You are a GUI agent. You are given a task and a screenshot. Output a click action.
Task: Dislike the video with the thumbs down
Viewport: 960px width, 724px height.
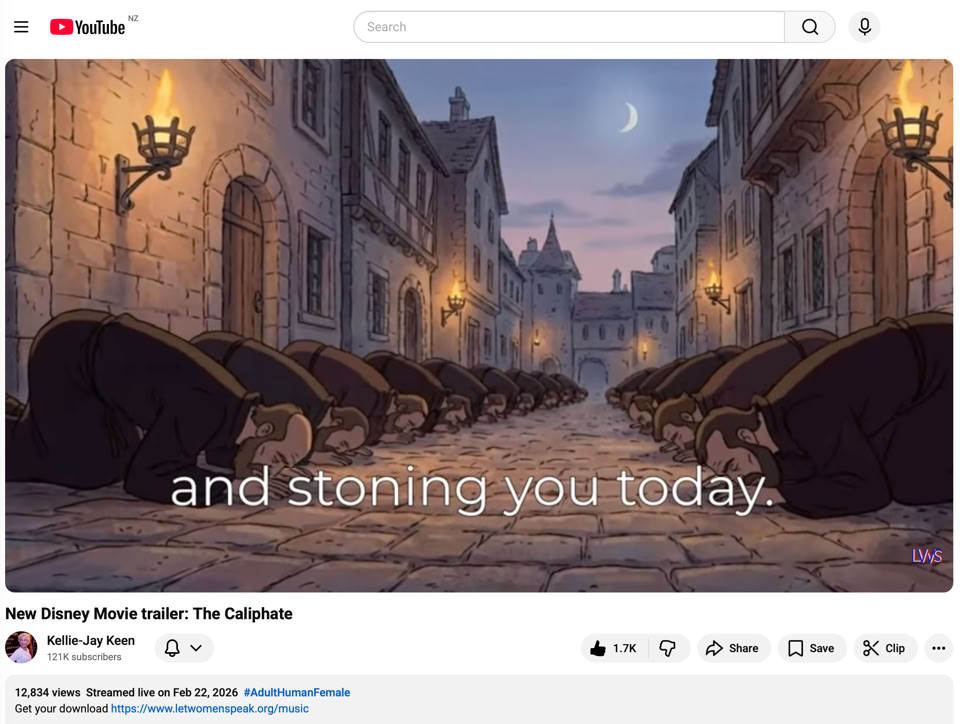click(668, 648)
